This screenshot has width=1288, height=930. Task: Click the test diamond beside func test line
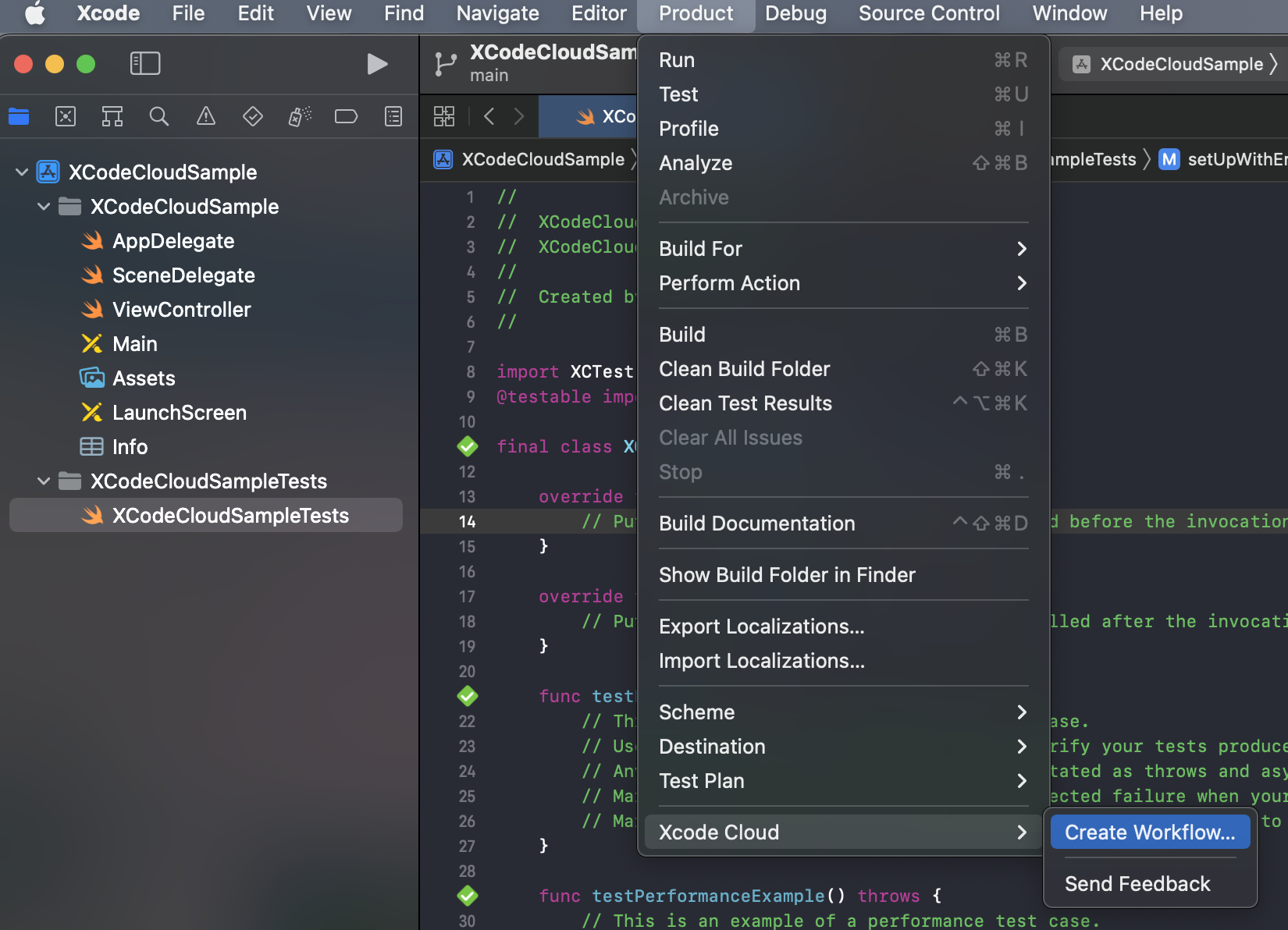[x=468, y=696]
